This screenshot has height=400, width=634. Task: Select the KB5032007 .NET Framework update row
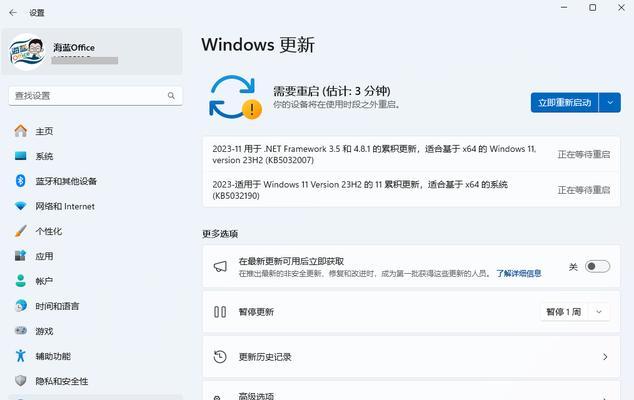[x=411, y=154]
